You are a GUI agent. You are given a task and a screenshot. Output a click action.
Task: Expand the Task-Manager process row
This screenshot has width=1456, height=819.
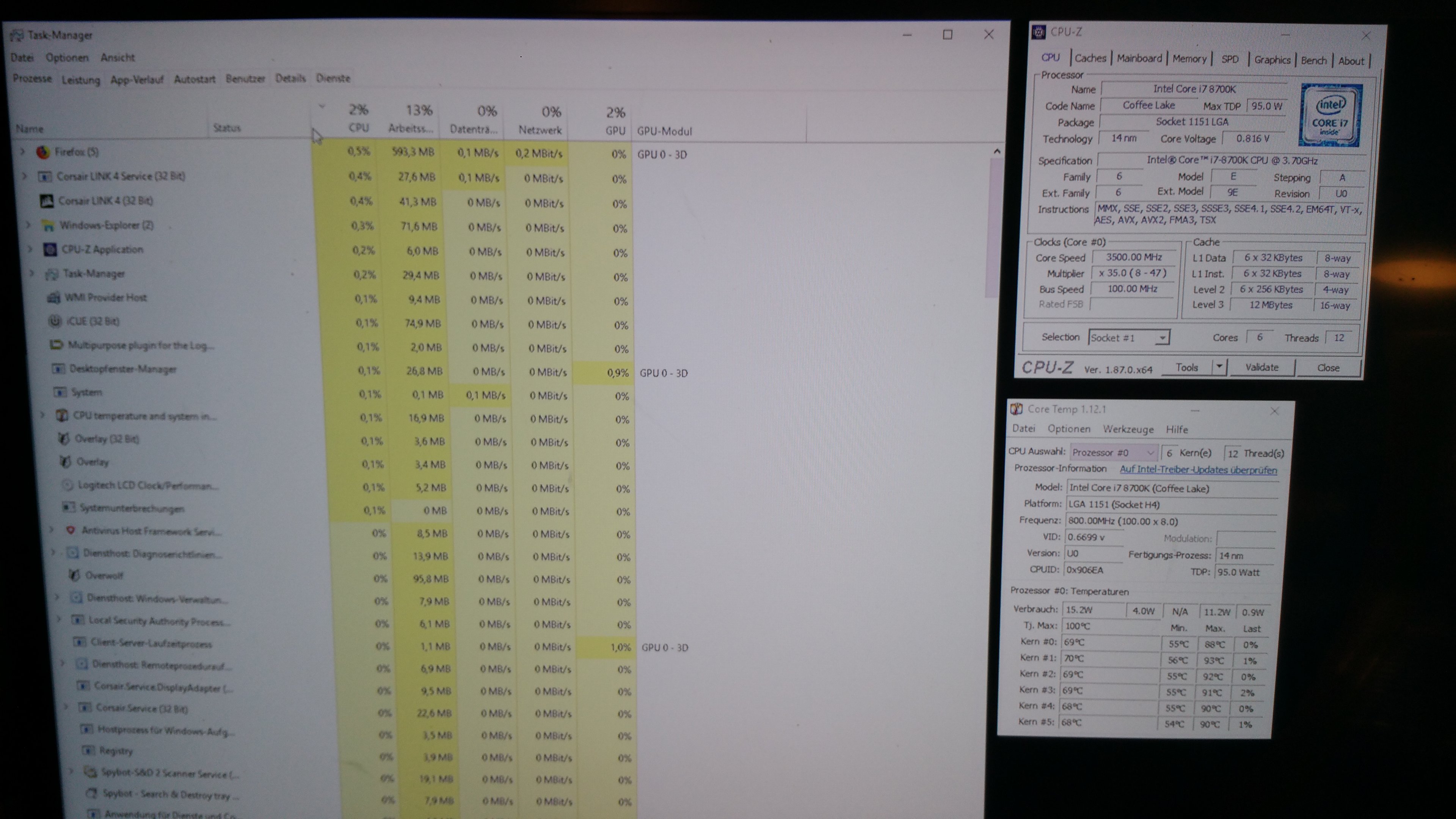[31, 273]
